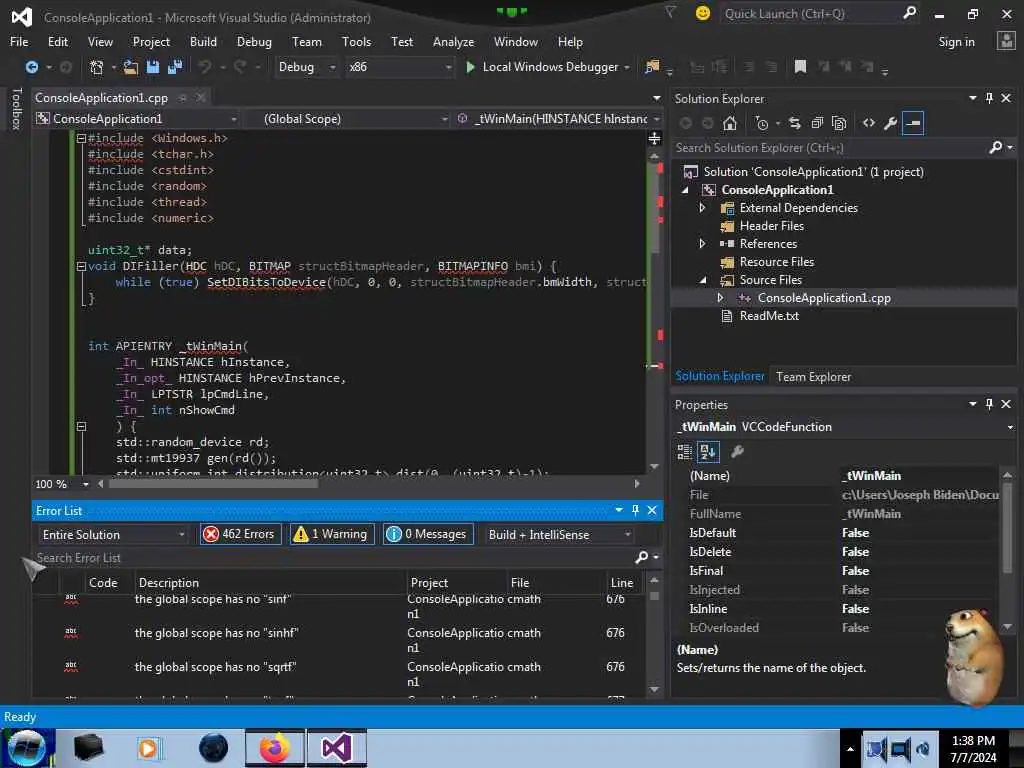
Task: Click the Find in Files toolbar icon
Action: point(652,67)
